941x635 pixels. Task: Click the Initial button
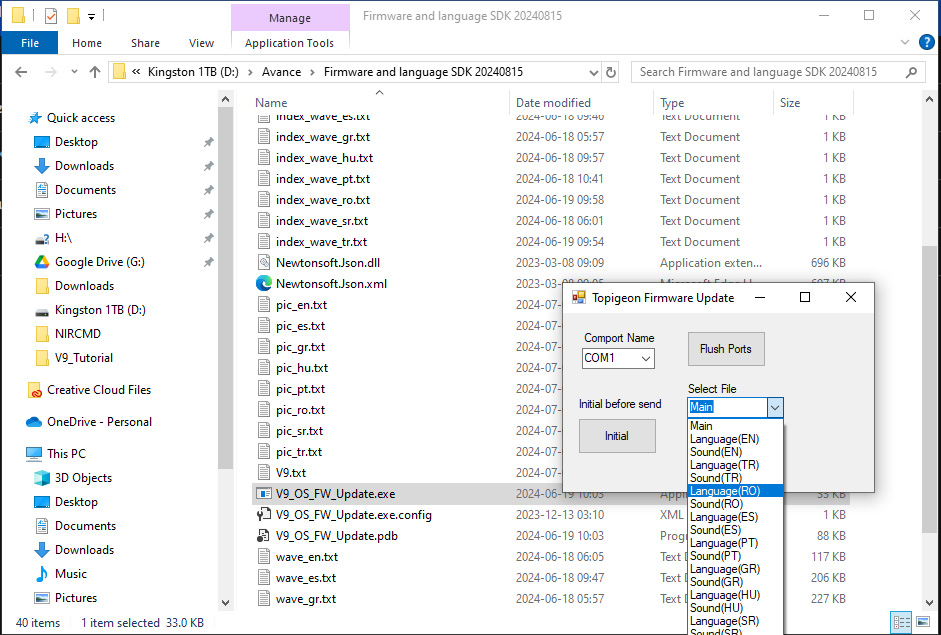click(617, 436)
